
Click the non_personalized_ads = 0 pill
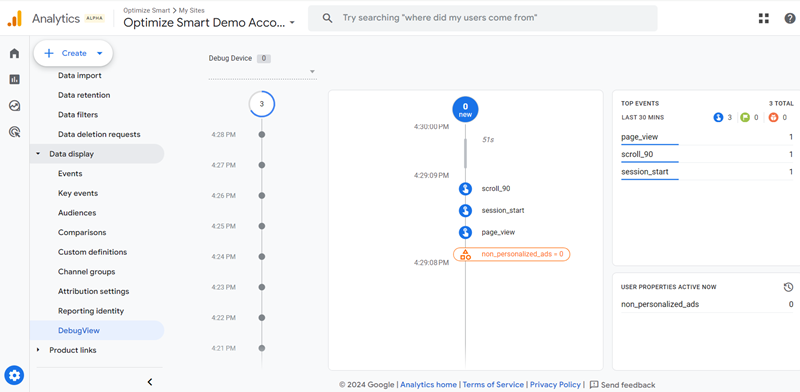click(x=512, y=254)
